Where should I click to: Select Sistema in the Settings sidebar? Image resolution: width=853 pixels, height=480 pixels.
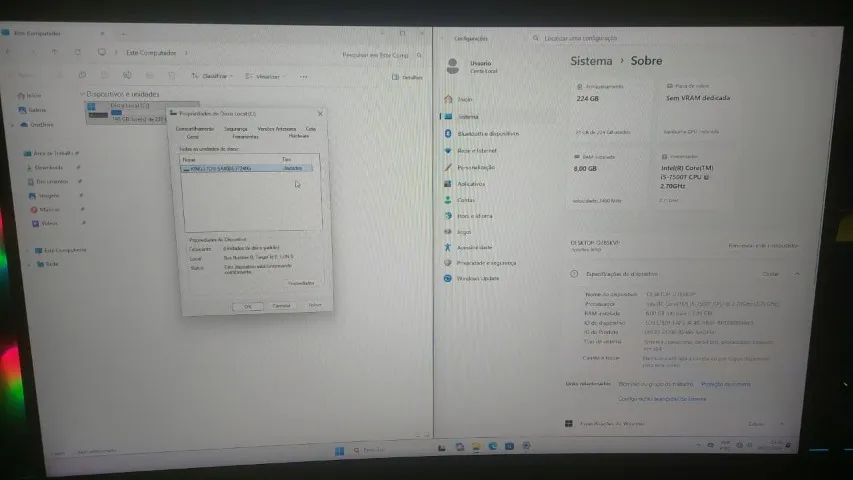pos(461,116)
